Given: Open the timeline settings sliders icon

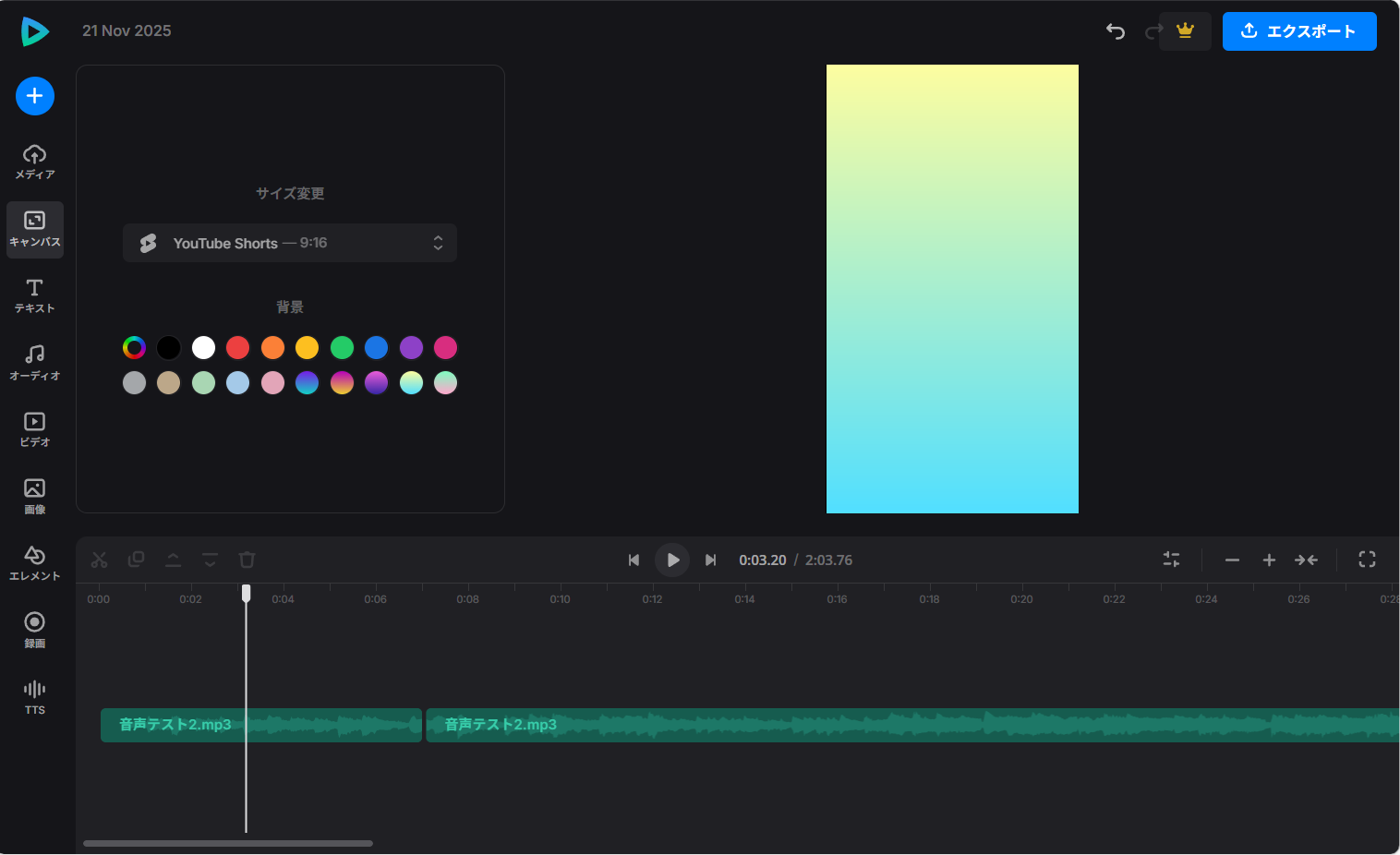Looking at the screenshot, I should coord(1171,560).
